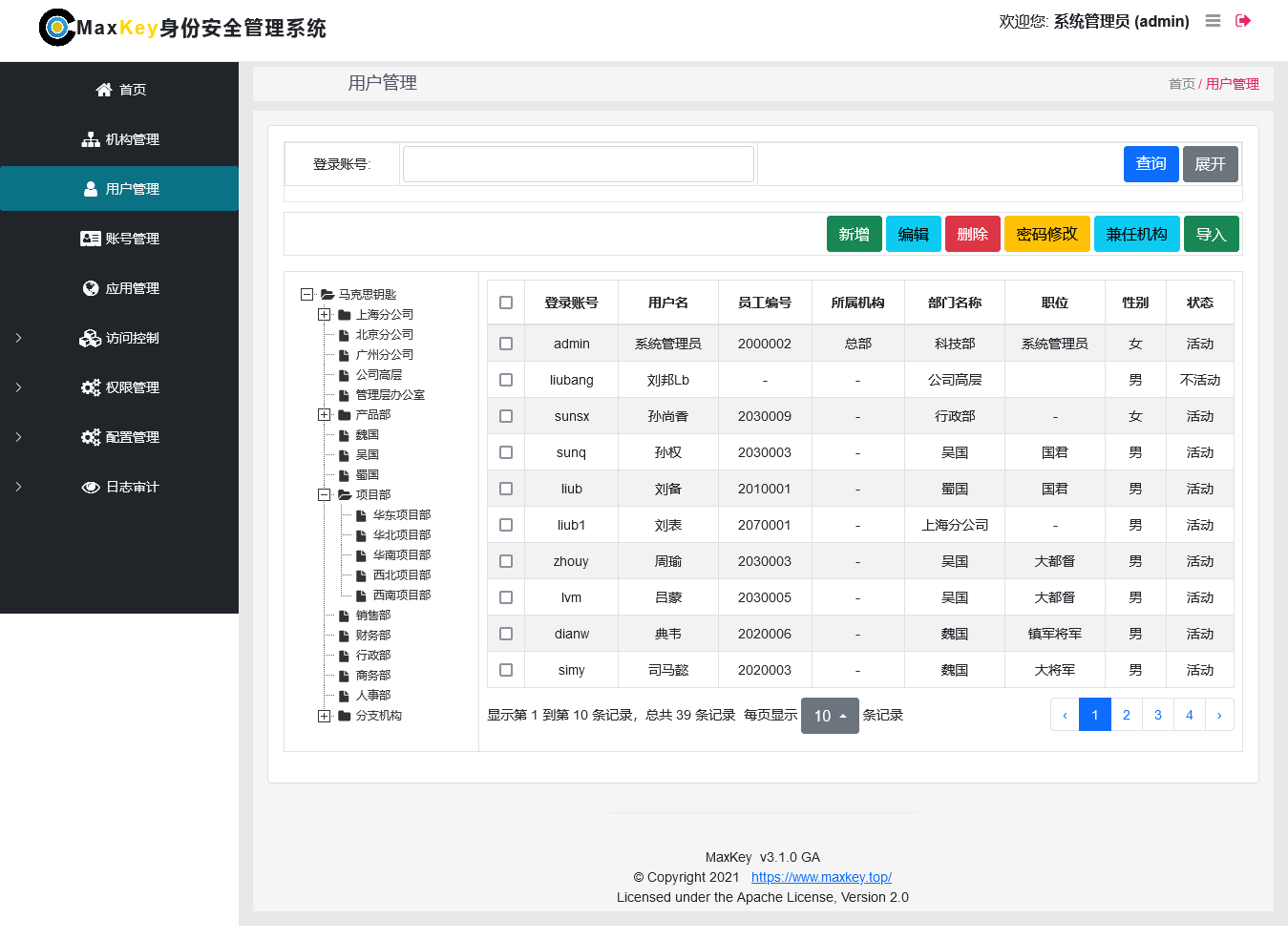Toggle the select-all checkbox in table header
Image resolution: width=1288 pixels, height=940 pixels.
pyautogui.click(x=506, y=303)
